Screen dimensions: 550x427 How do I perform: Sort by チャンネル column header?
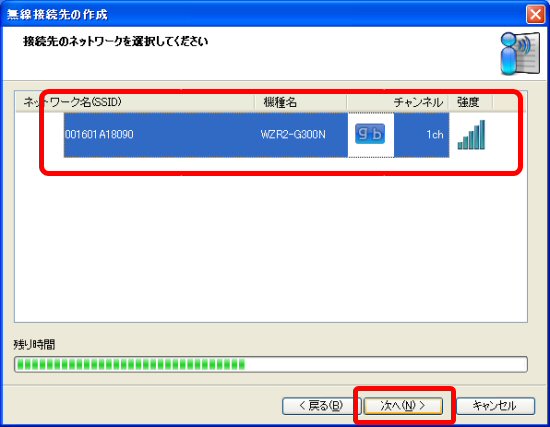point(397,102)
